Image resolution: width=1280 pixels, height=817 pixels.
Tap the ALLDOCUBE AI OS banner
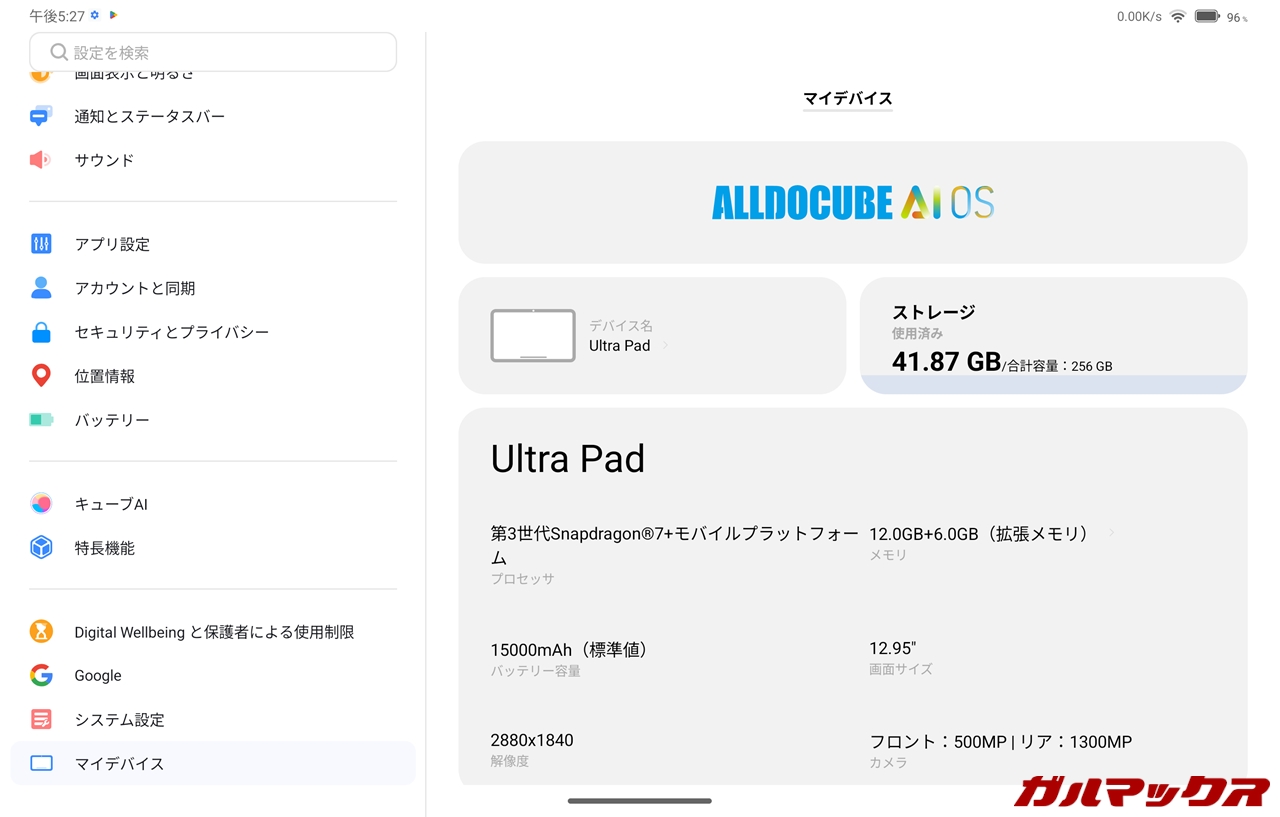tap(853, 202)
